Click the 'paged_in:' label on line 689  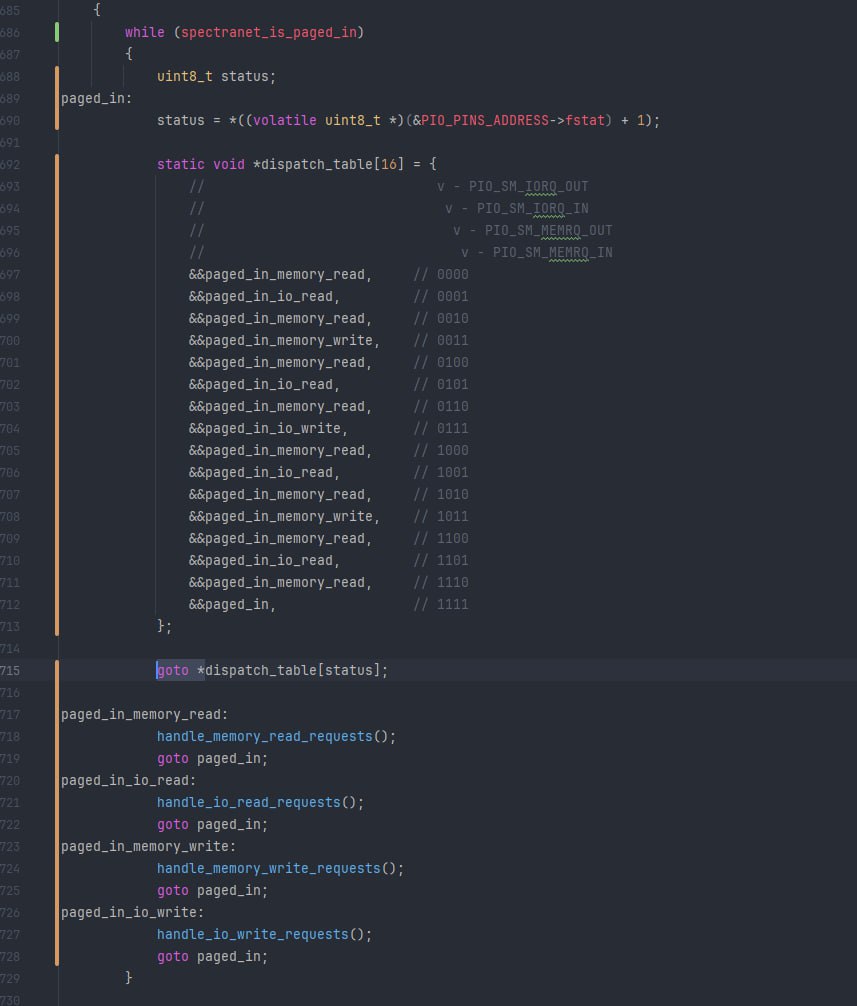coord(96,98)
